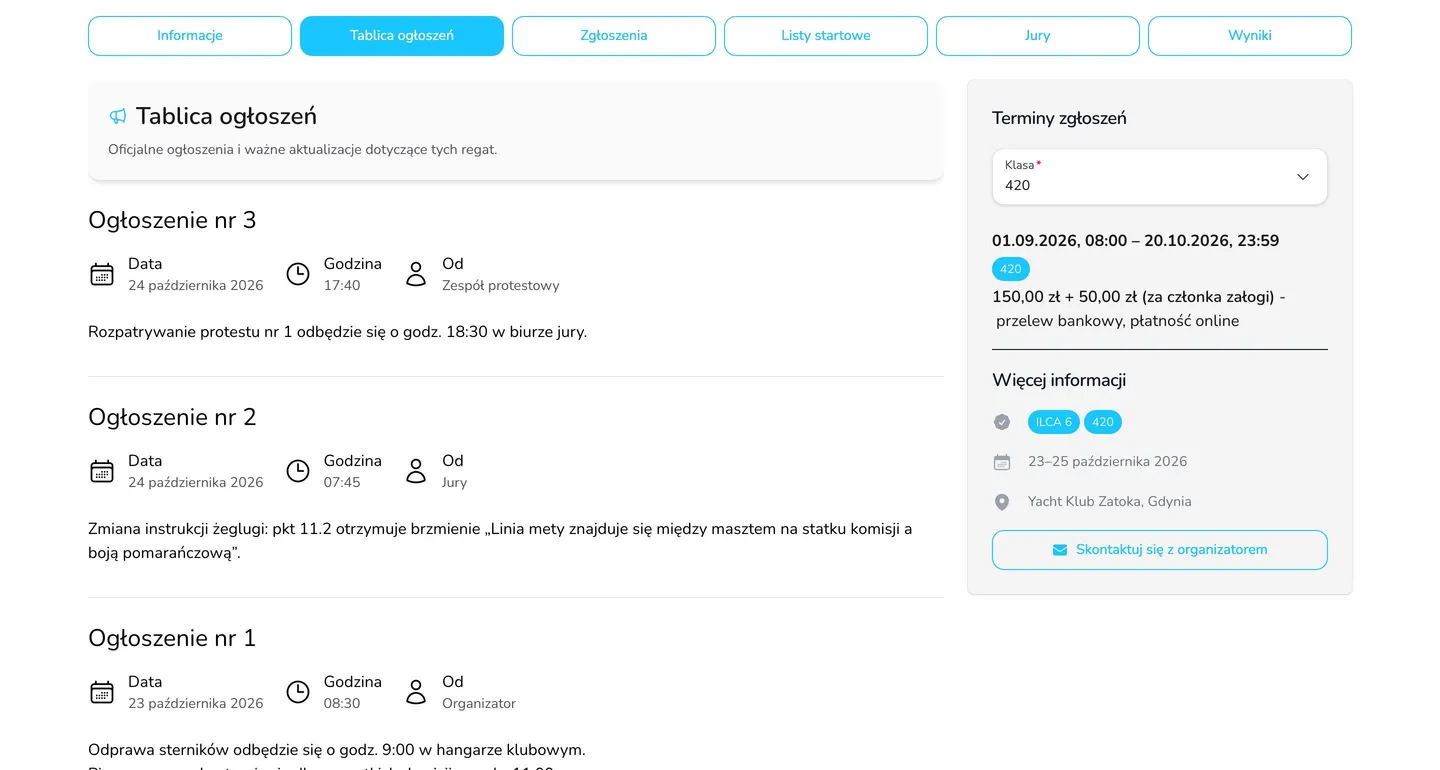Click the clock icon in Ogłoszenie nr 3

[298, 274]
